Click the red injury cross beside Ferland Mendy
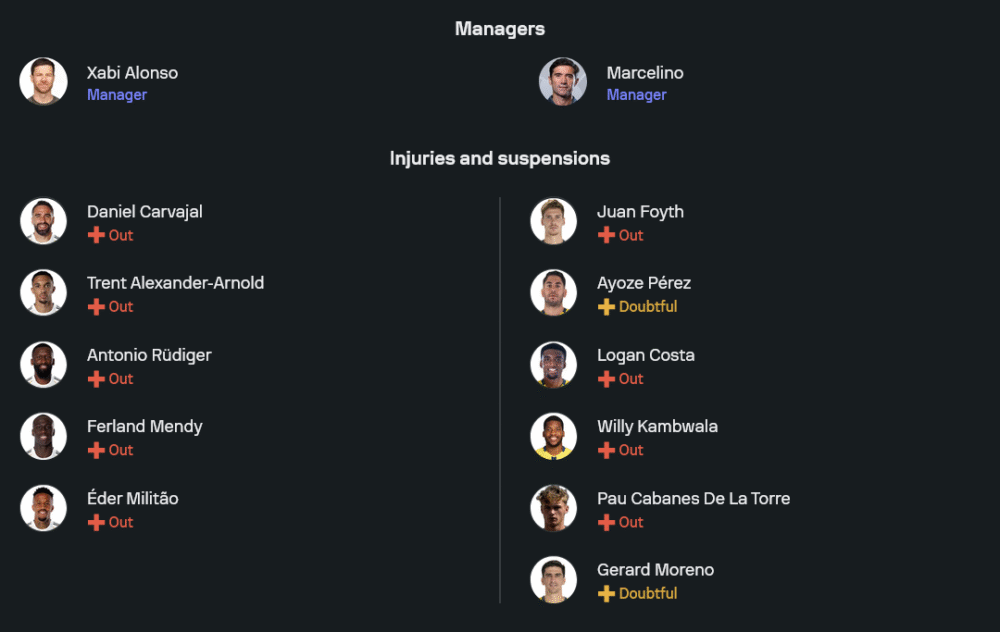This screenshot has height=632, width=1000. pyautogui.click(x=96, y=451)
